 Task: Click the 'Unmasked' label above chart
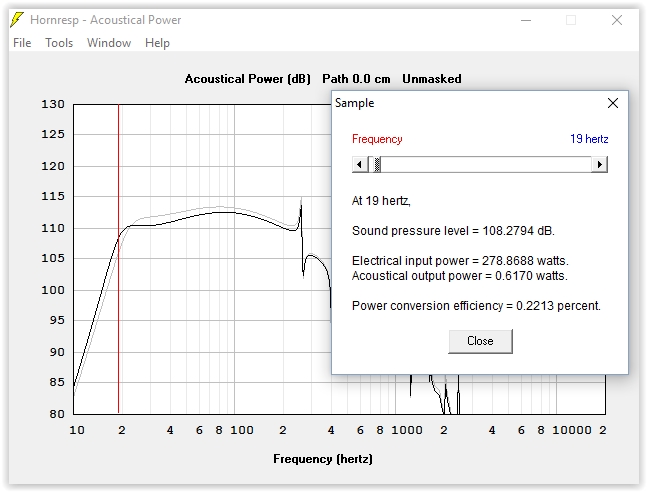click(x=432, y=79)
